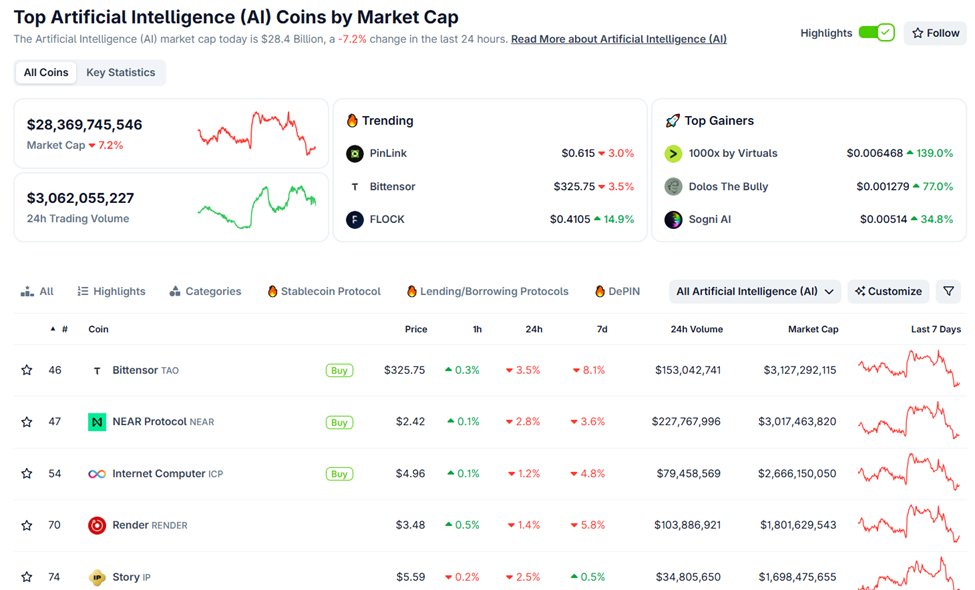Switch to the Key Statistics tab
The height and width of the screenshot is (590, 975).
120,72
